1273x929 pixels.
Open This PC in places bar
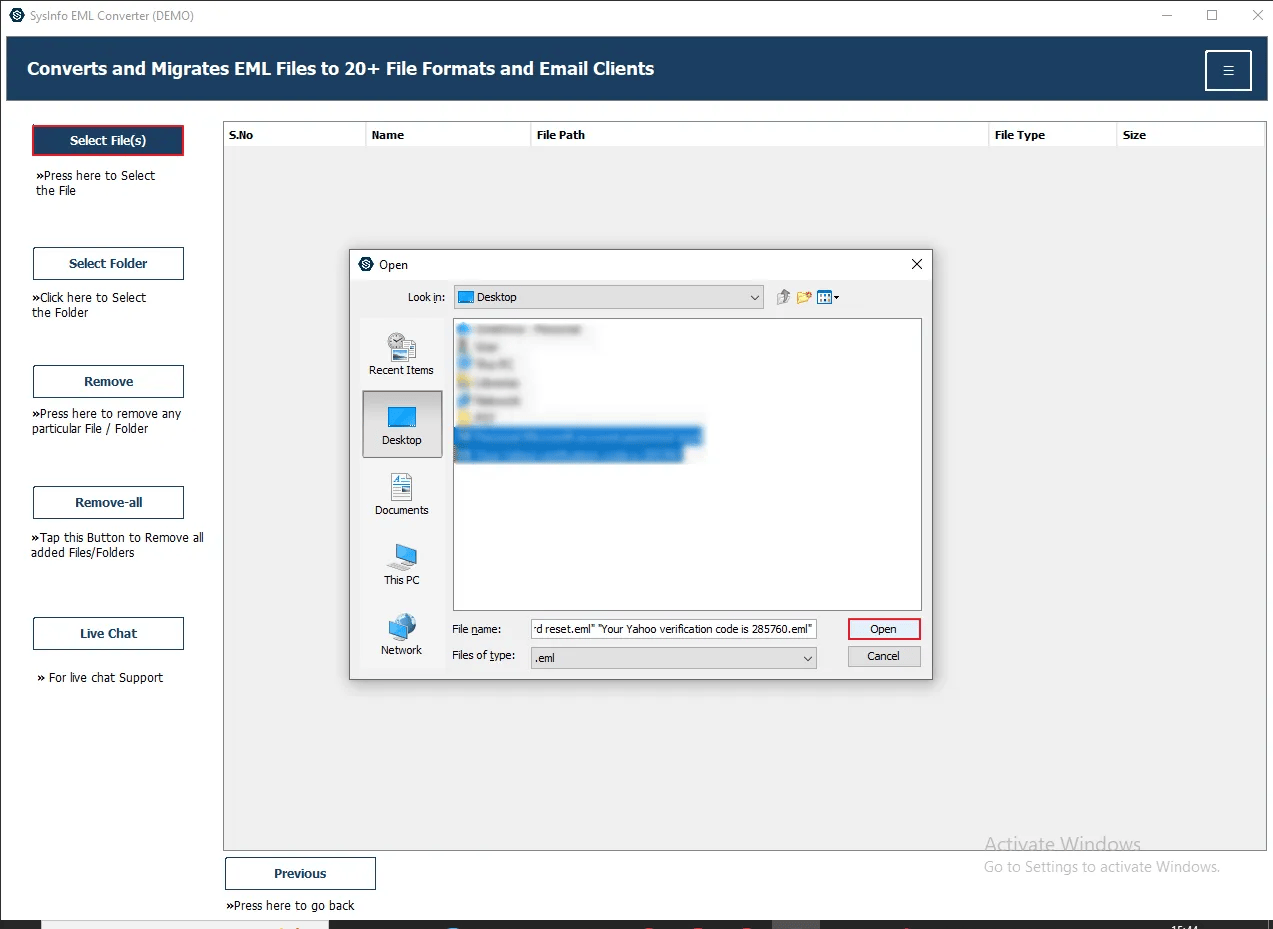click(402, 564)
